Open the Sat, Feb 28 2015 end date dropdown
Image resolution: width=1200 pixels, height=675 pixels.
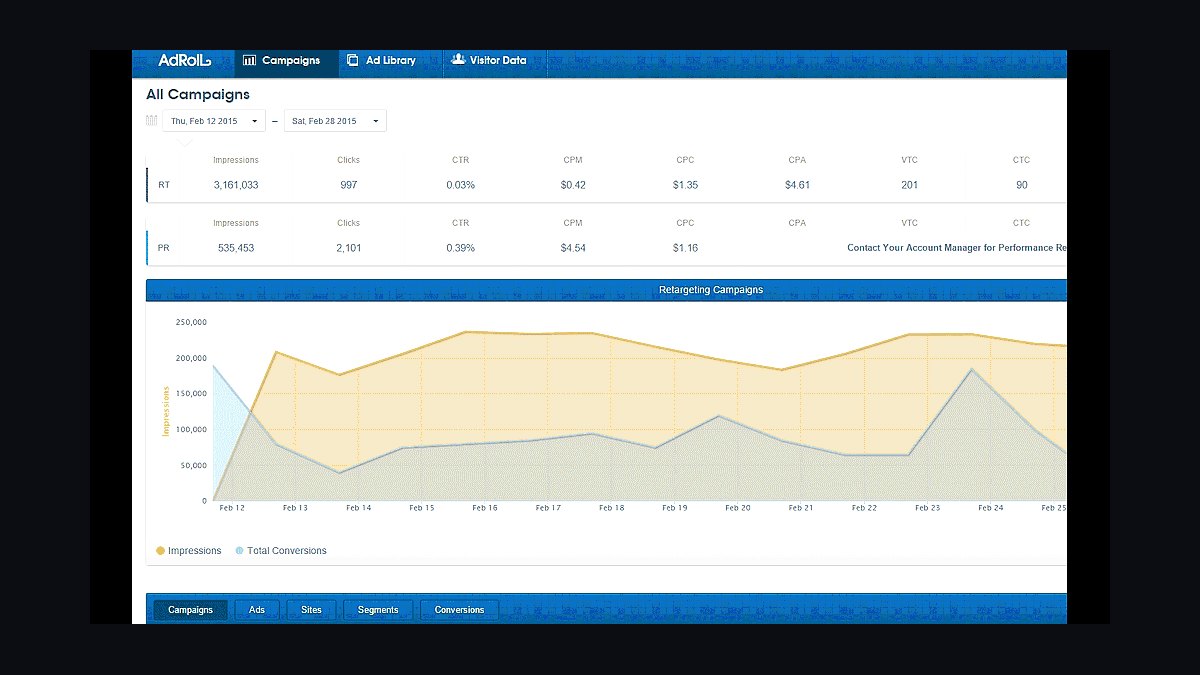point(335,121)
